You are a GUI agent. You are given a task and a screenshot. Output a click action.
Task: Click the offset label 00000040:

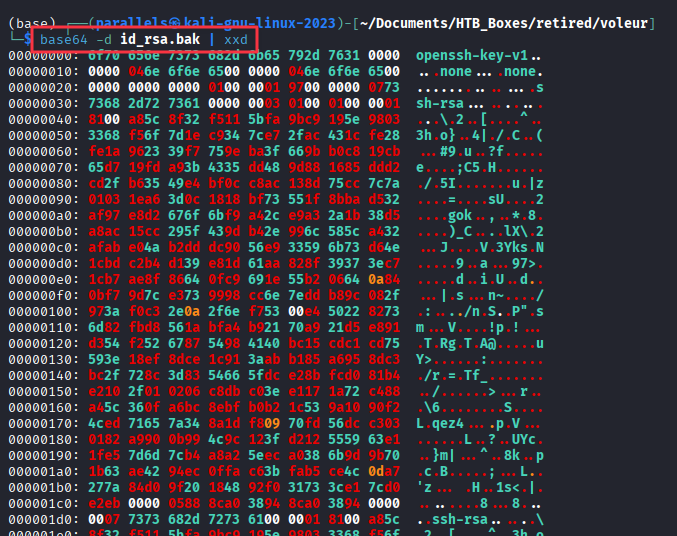pyautogui.click(x=44, y=120)
